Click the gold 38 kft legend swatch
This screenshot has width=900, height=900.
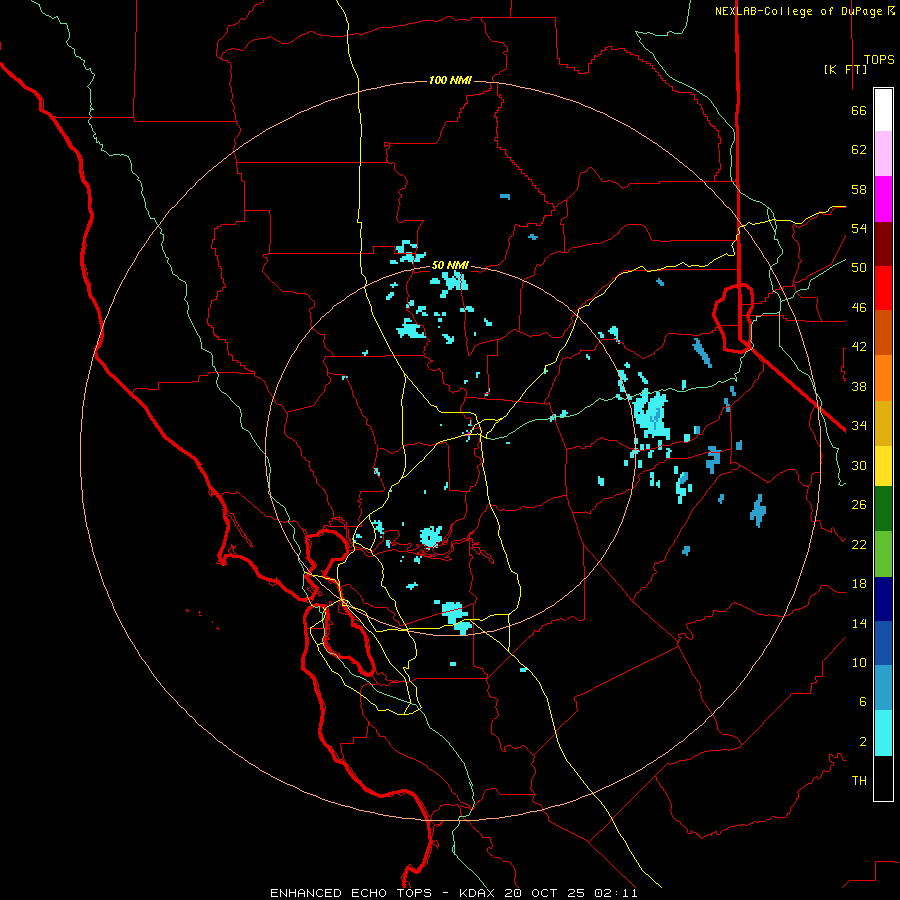(883, 423)
